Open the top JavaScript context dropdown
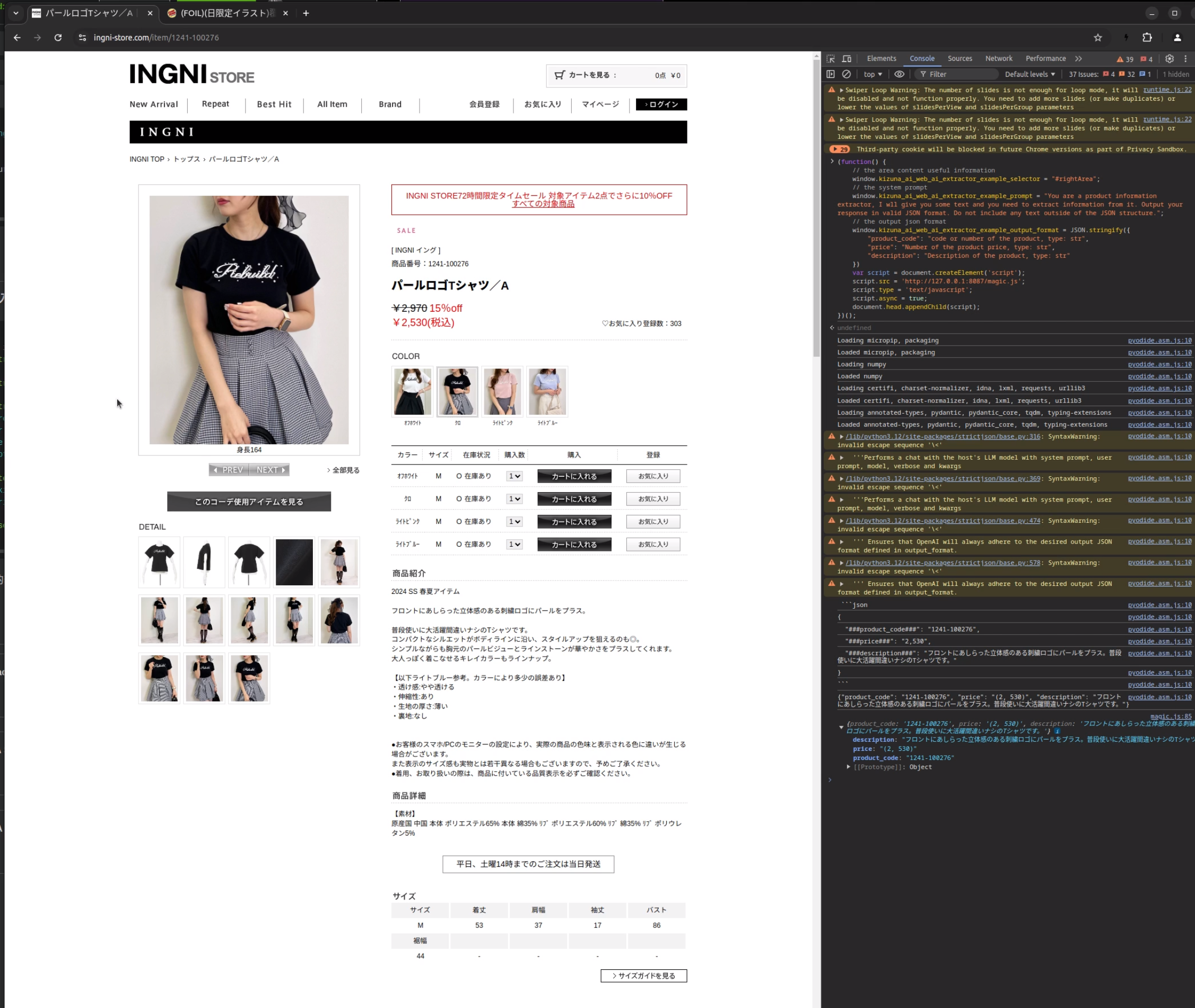The height and width of the screenshot is (1008, 1195). pos(872,74)
